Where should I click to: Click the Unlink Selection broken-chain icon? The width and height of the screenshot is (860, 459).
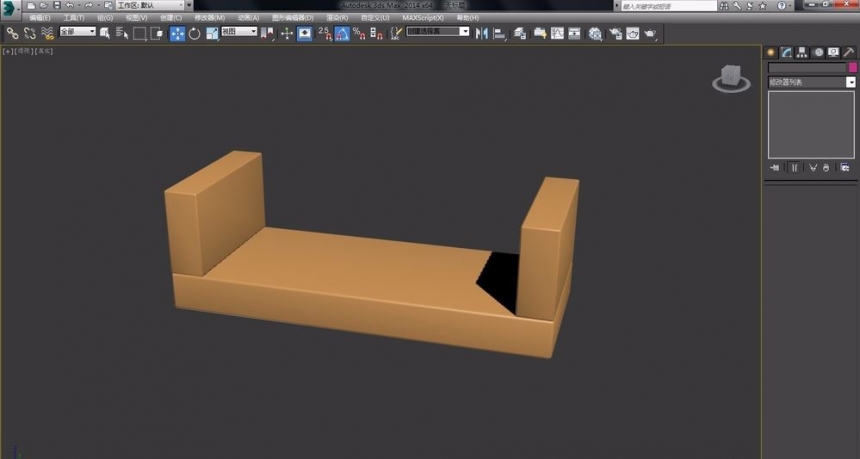30,34
